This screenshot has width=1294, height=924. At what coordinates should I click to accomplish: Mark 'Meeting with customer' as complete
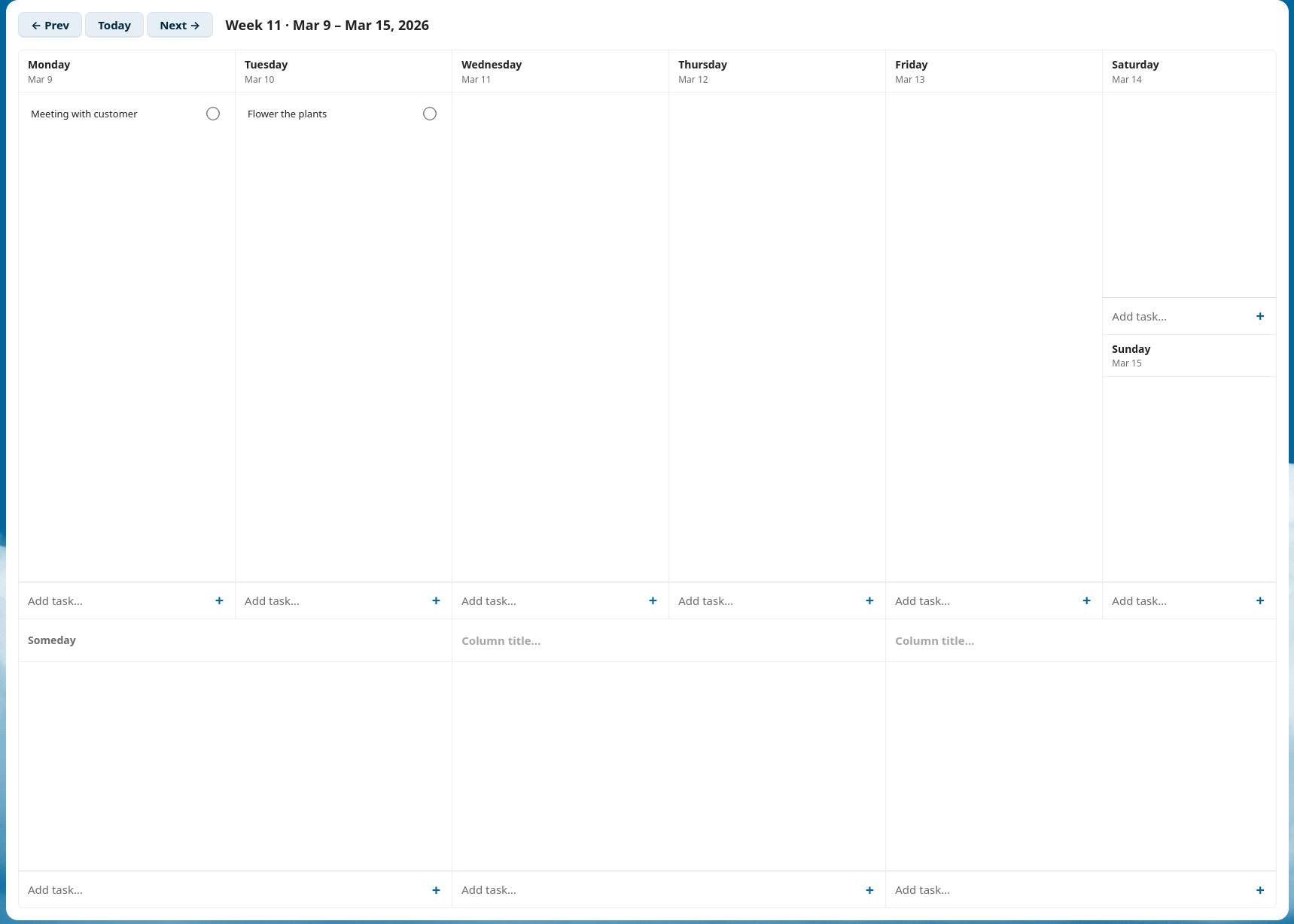pos(212,113)
